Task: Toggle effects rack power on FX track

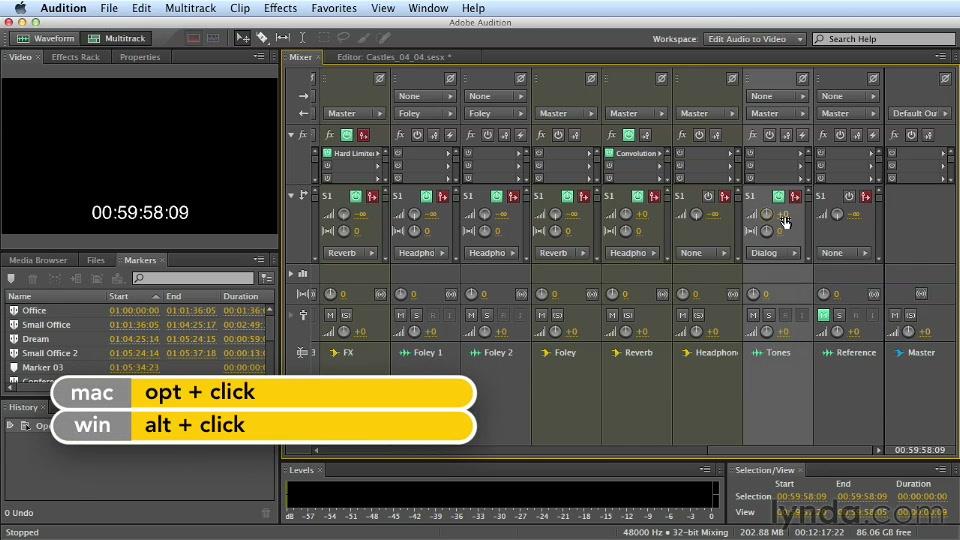Action: click(x=347, y=135)
